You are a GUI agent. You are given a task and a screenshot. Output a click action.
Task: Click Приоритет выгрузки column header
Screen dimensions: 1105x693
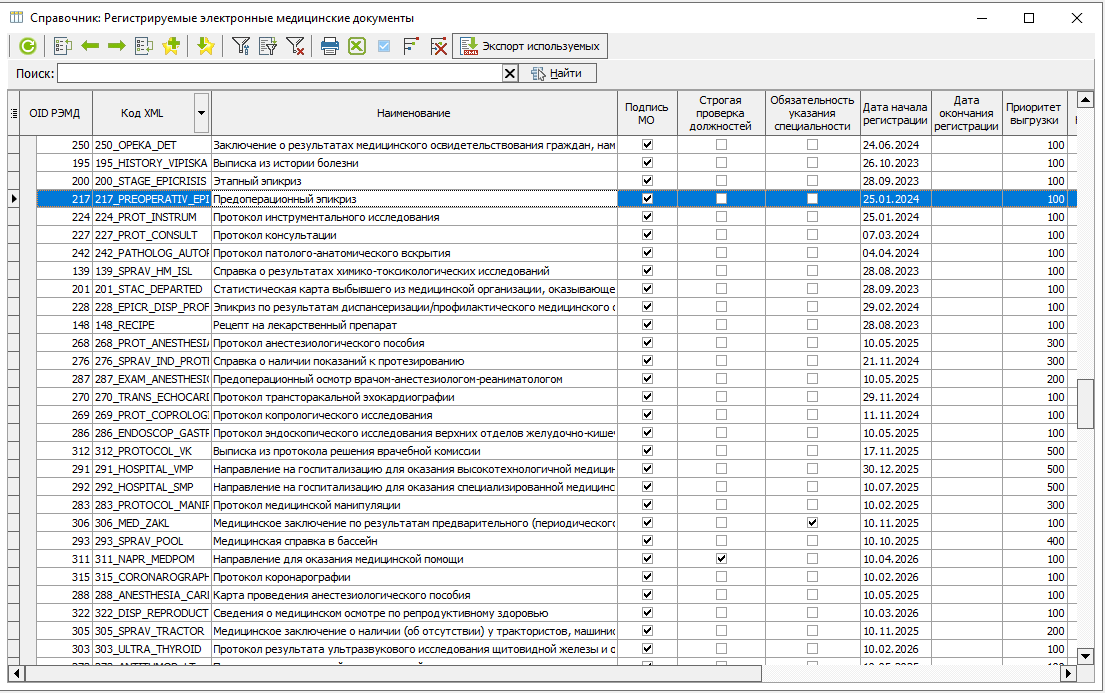1034,113
